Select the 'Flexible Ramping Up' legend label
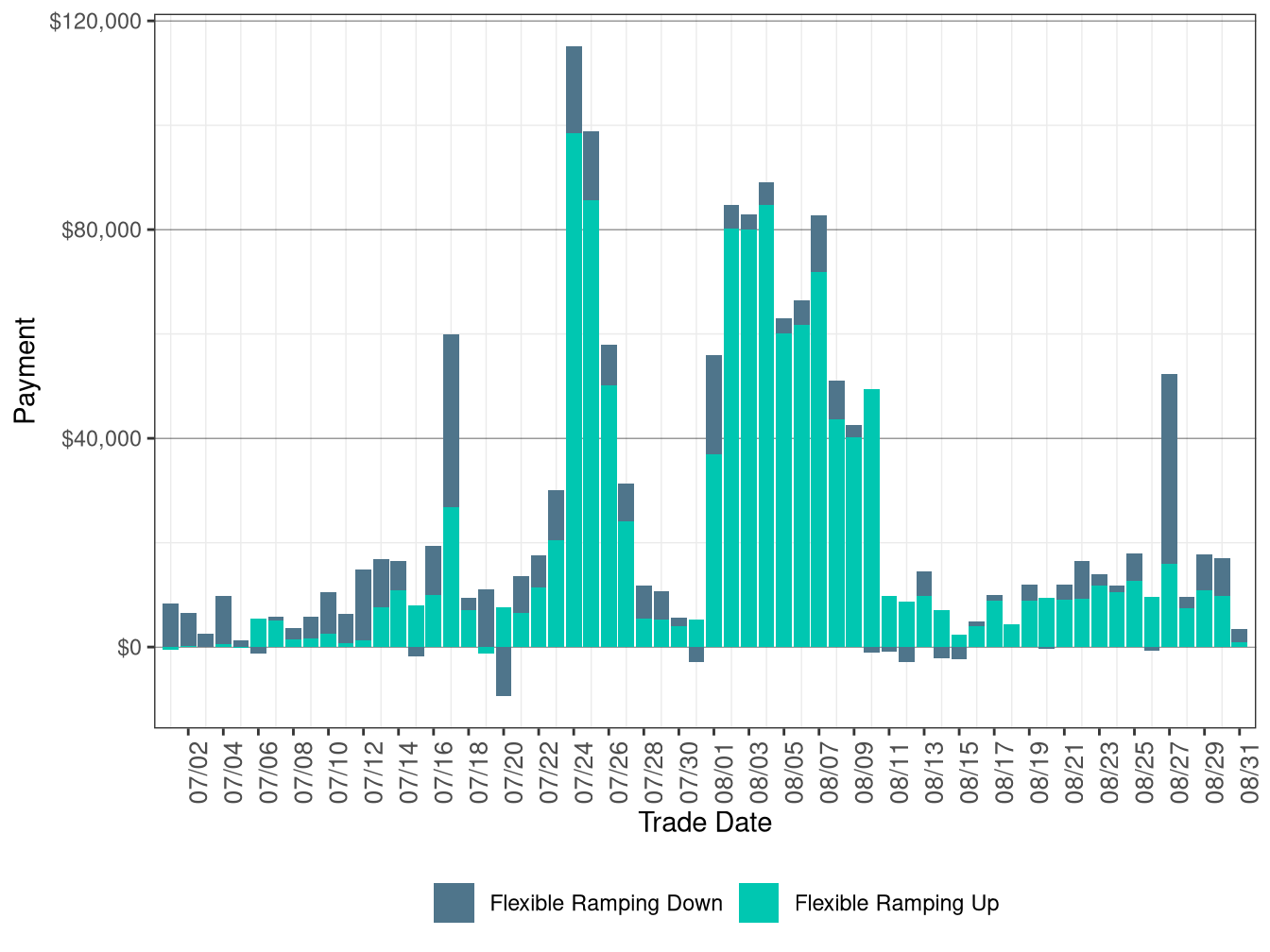Image resolution: width=1270 pixels, height=952 pixels. 897,904
